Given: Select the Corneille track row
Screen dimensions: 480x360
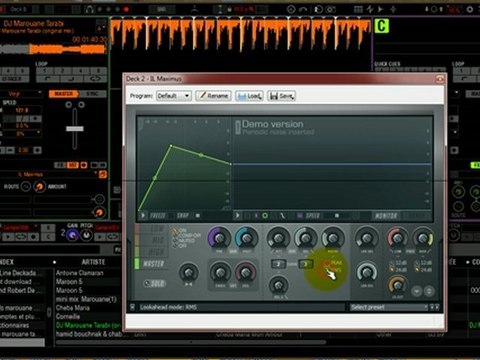Looking at the screenshot, I should [x=68, y=316].
